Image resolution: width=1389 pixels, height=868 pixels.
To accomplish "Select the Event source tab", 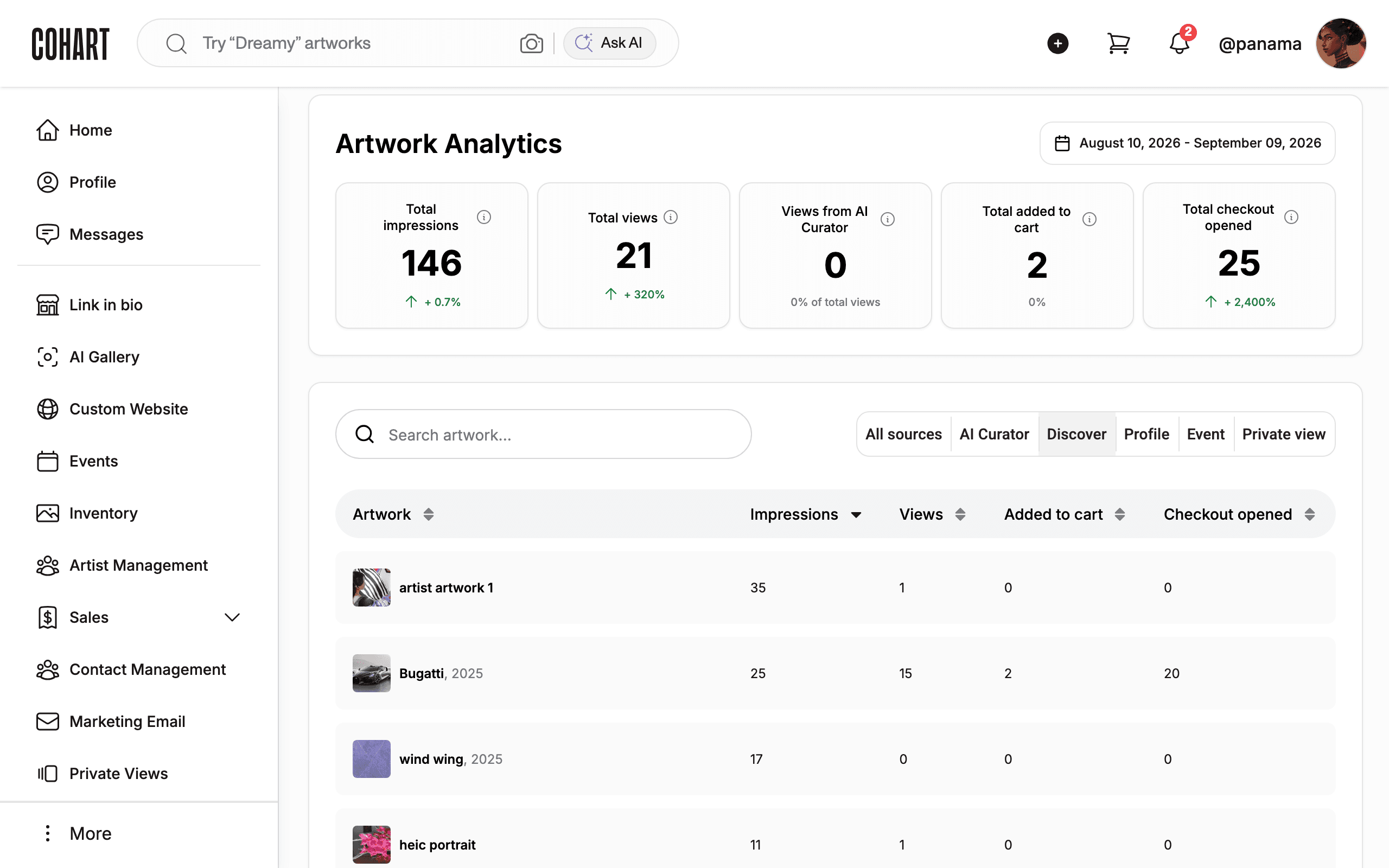I will (x=1205, y=435).
